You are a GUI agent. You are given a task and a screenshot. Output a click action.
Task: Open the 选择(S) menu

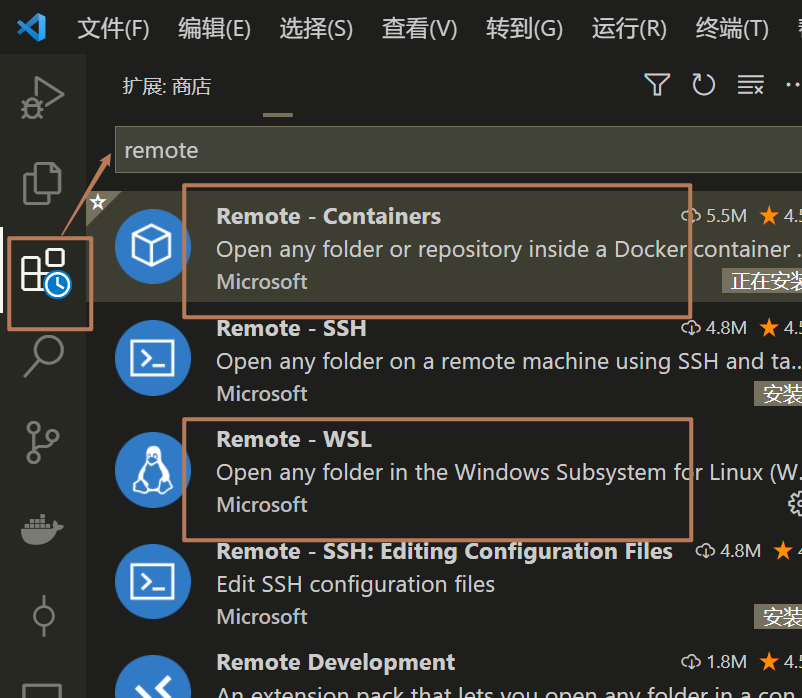316,28
